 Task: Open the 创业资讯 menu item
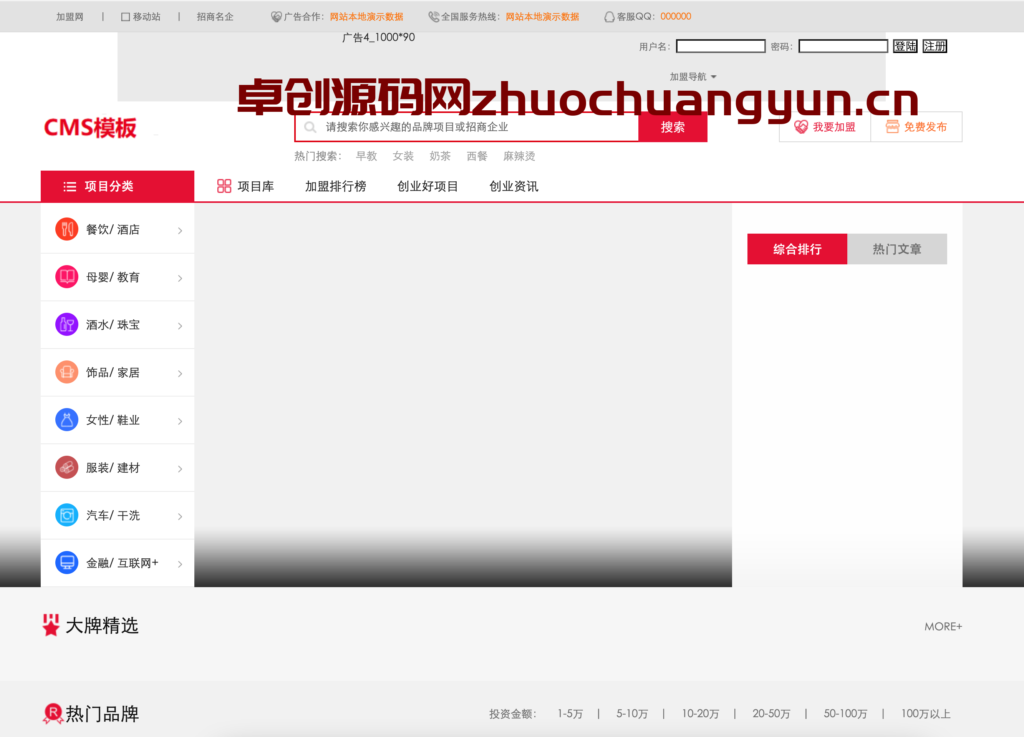point(514,186)
